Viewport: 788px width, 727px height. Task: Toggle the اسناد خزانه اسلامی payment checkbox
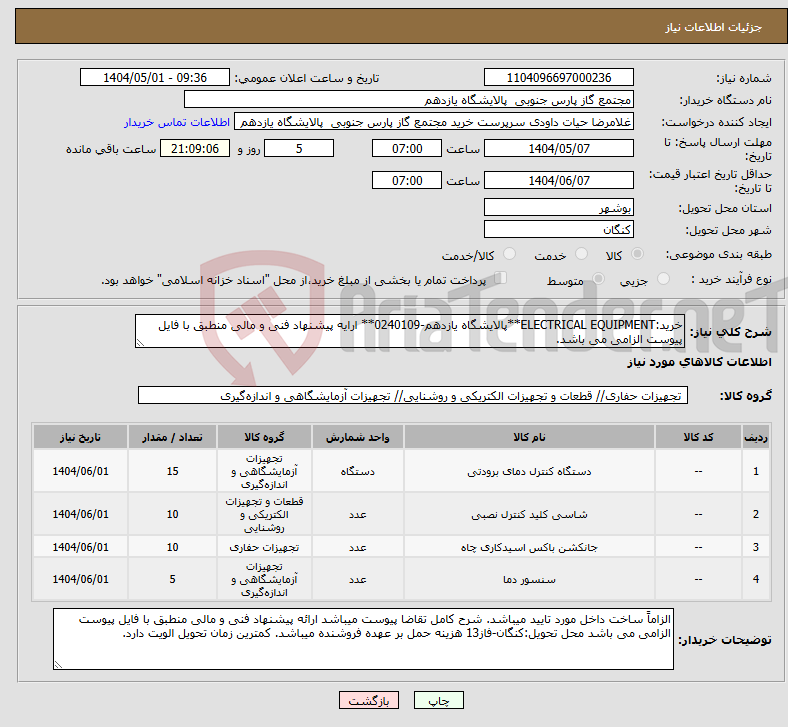tap(500, 278)
